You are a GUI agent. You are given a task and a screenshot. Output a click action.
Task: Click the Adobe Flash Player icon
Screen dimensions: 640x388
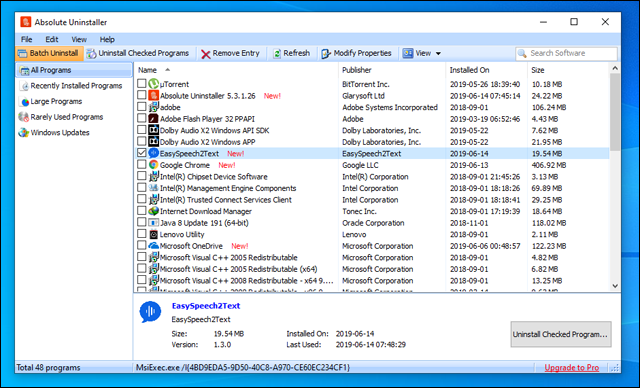pos(153,119)
